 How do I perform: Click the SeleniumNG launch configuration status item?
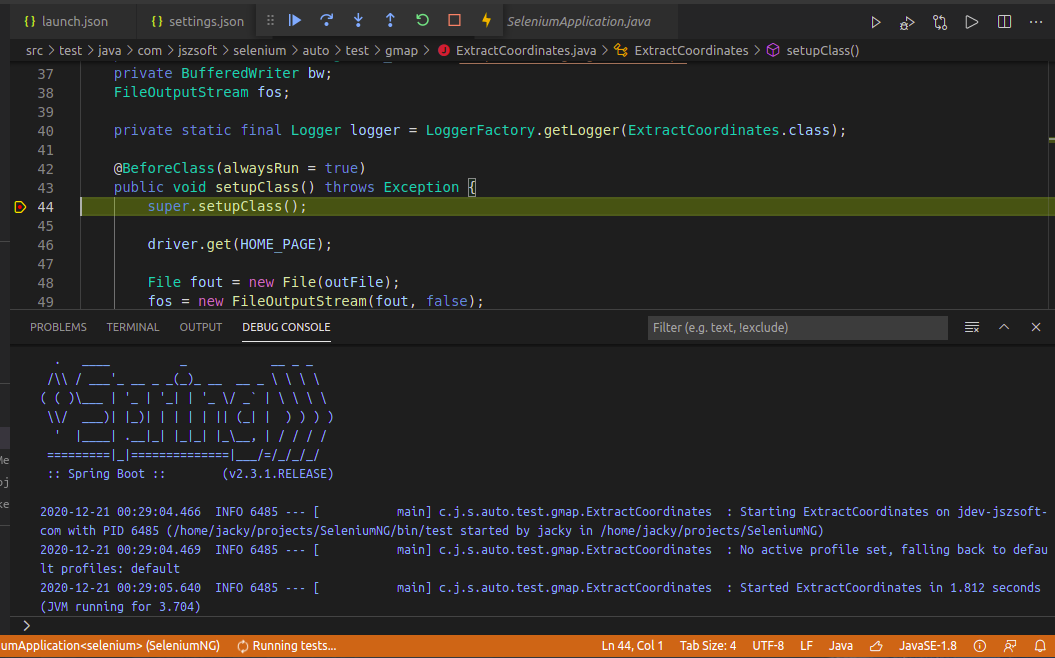coord(110,646)
